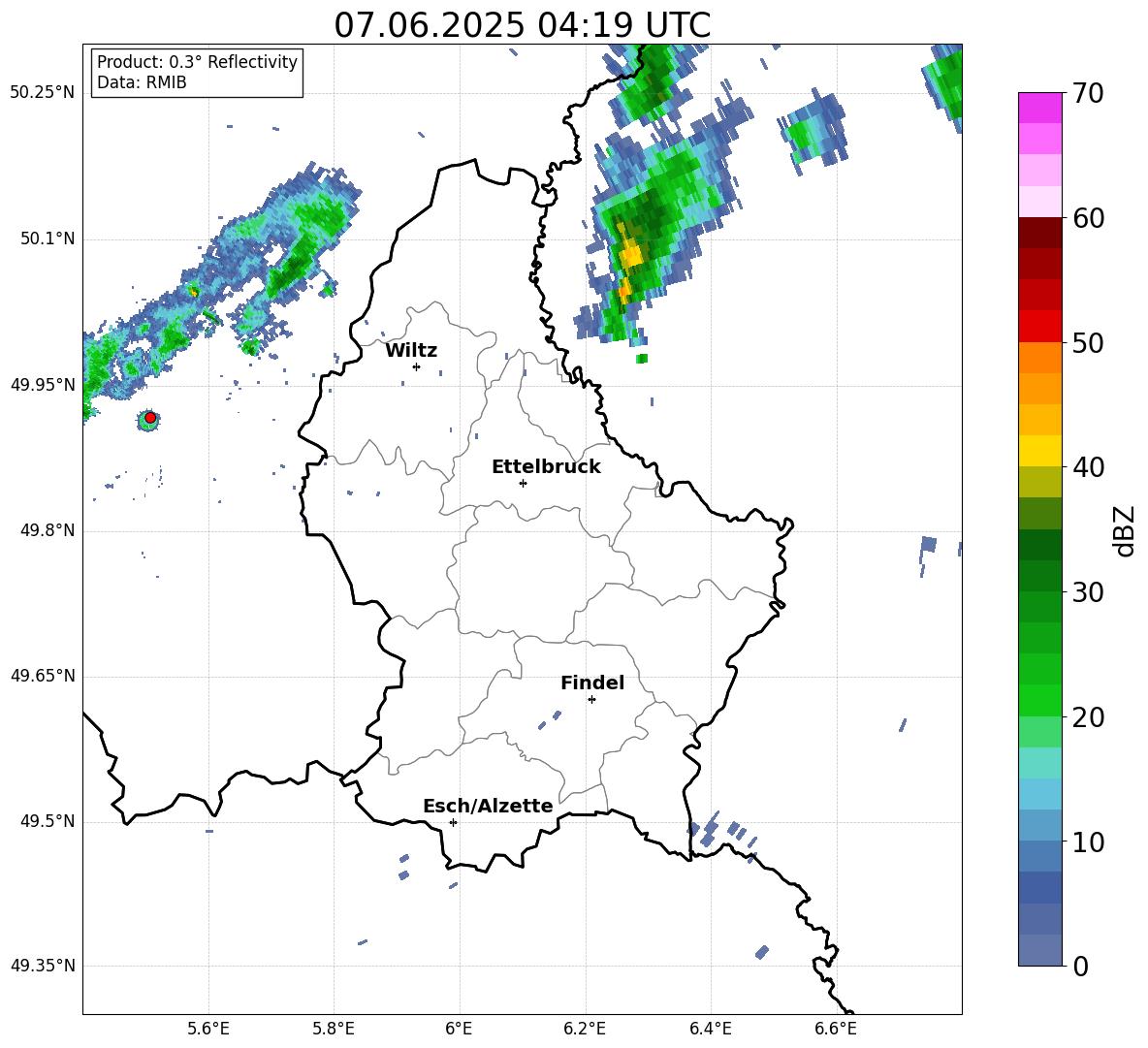The image size is (1148, 1048).
Task: Click the dark red swatch just below 60 dBZ
Action: click(x=1039, y=233)
